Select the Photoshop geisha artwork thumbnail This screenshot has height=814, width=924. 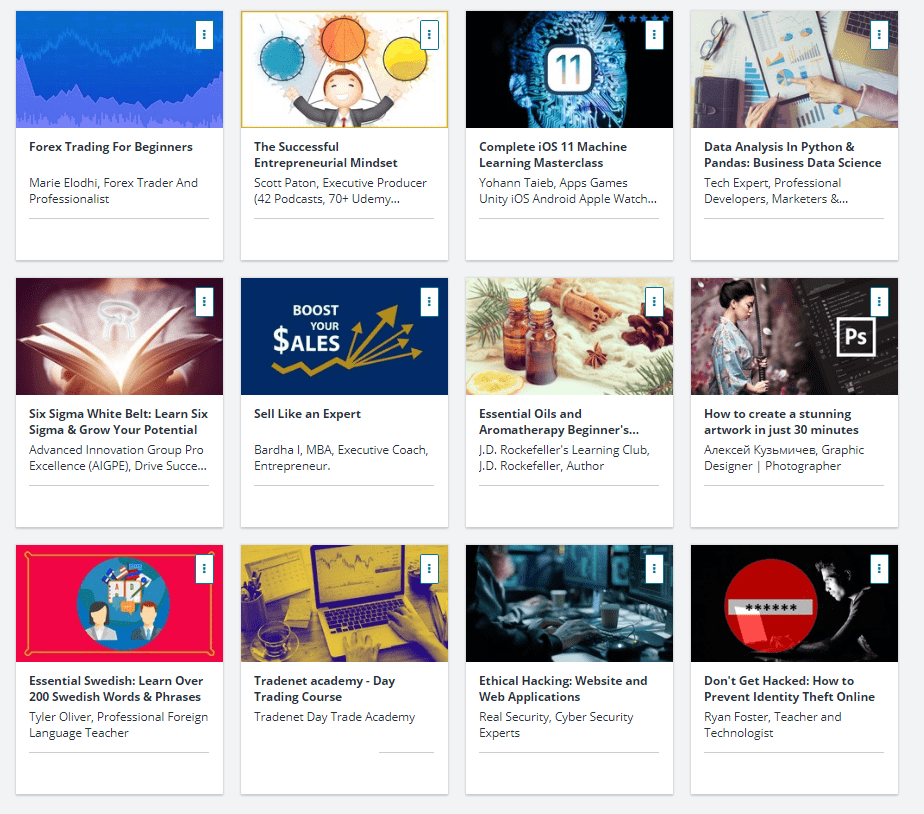click(x=794, y=337)
